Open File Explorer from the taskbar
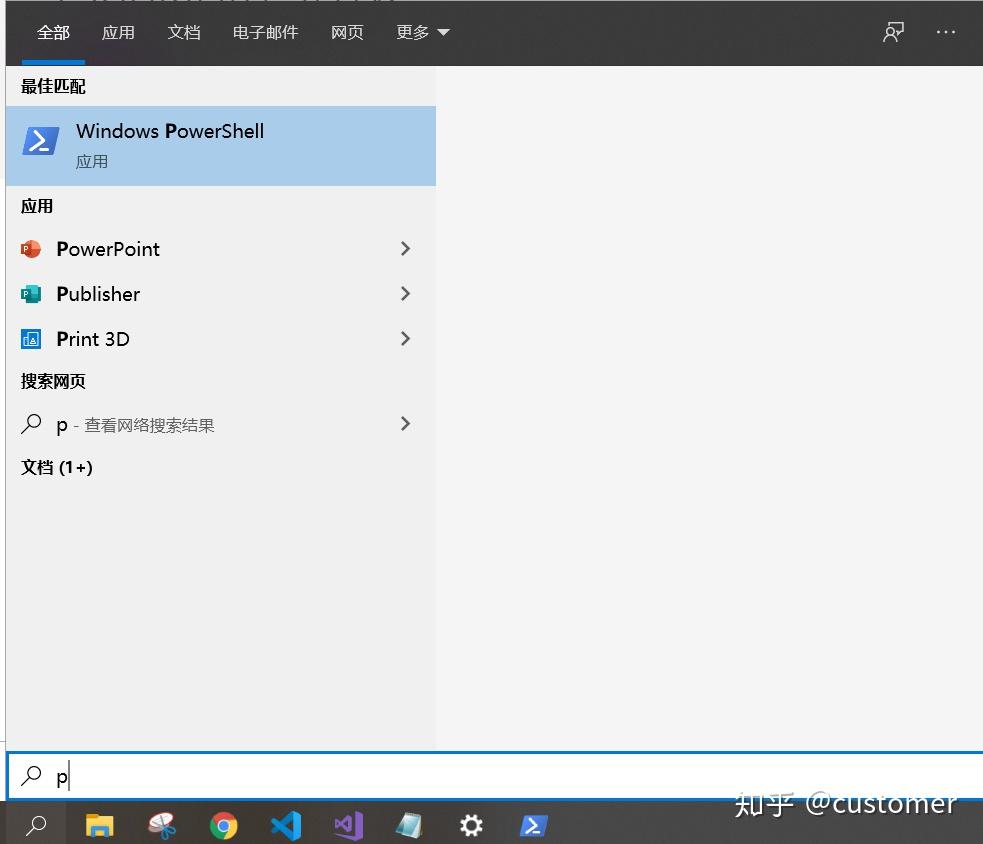983x844 pixels. point(99,825)
